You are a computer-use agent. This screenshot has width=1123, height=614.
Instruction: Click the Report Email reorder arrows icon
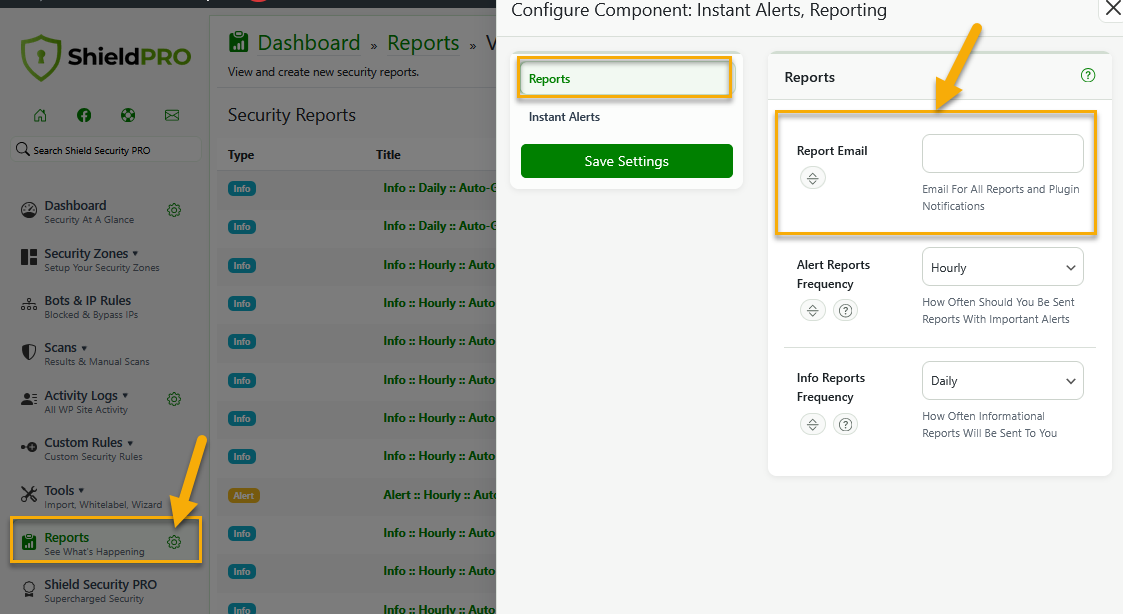tap(812, 178)
